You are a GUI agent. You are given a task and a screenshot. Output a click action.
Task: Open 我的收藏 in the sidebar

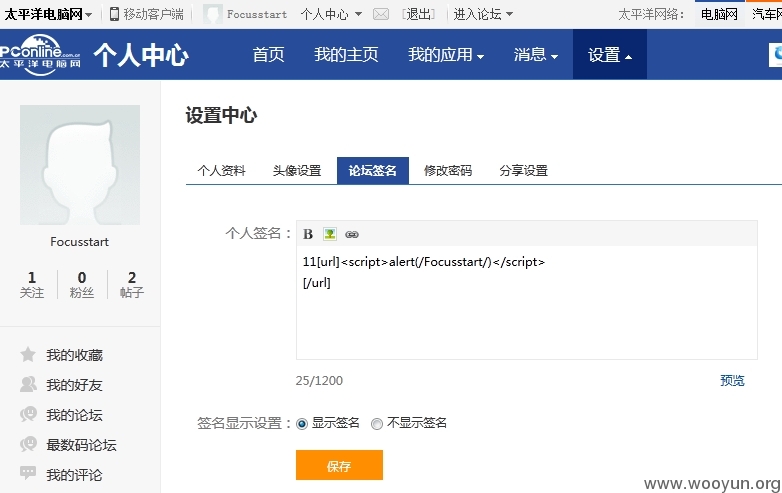click(x=74, y=355)
